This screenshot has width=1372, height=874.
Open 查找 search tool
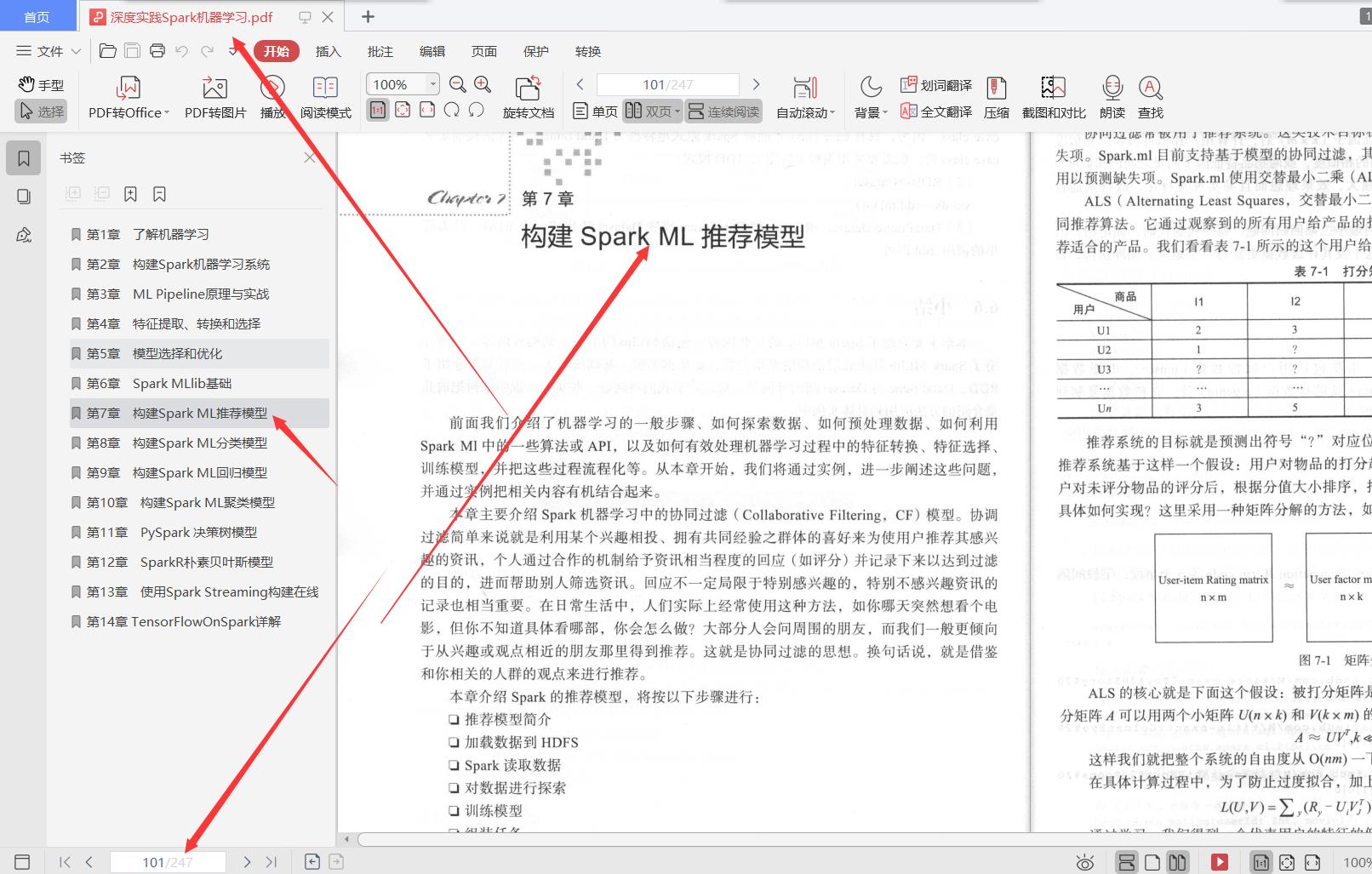[1151, 99]
